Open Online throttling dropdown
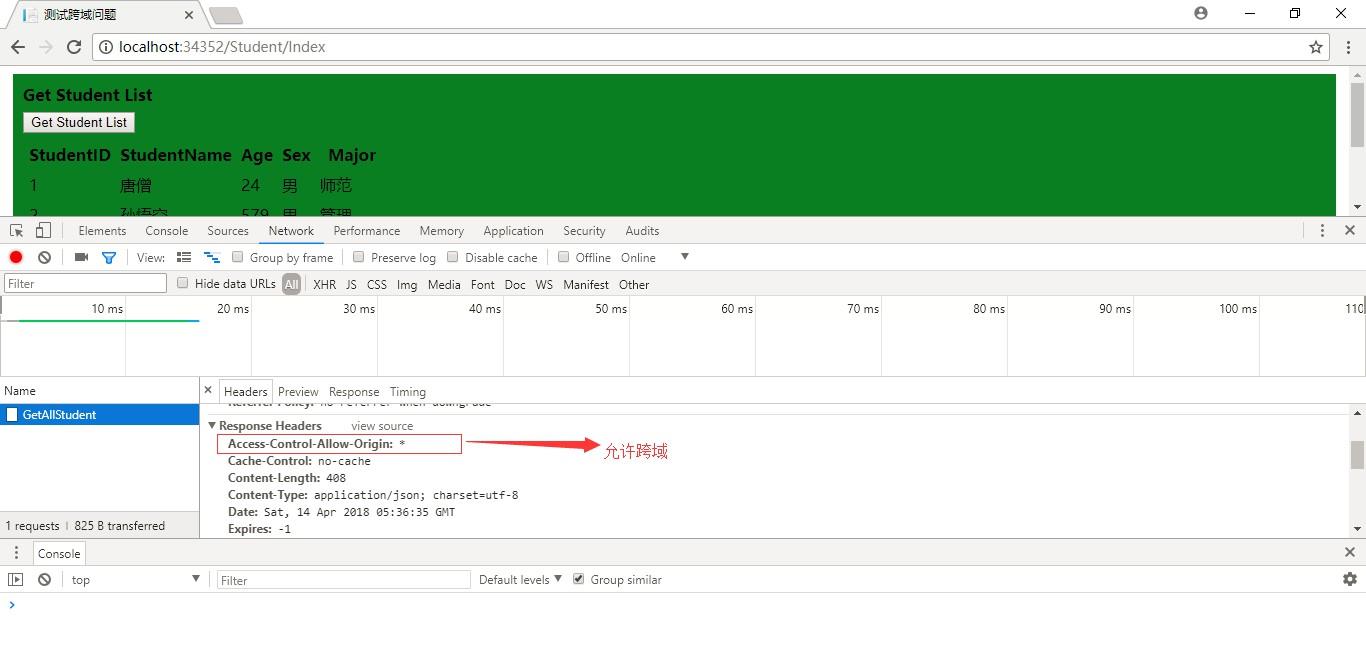Screen dimensions: 1366x660 click(655, 257)
